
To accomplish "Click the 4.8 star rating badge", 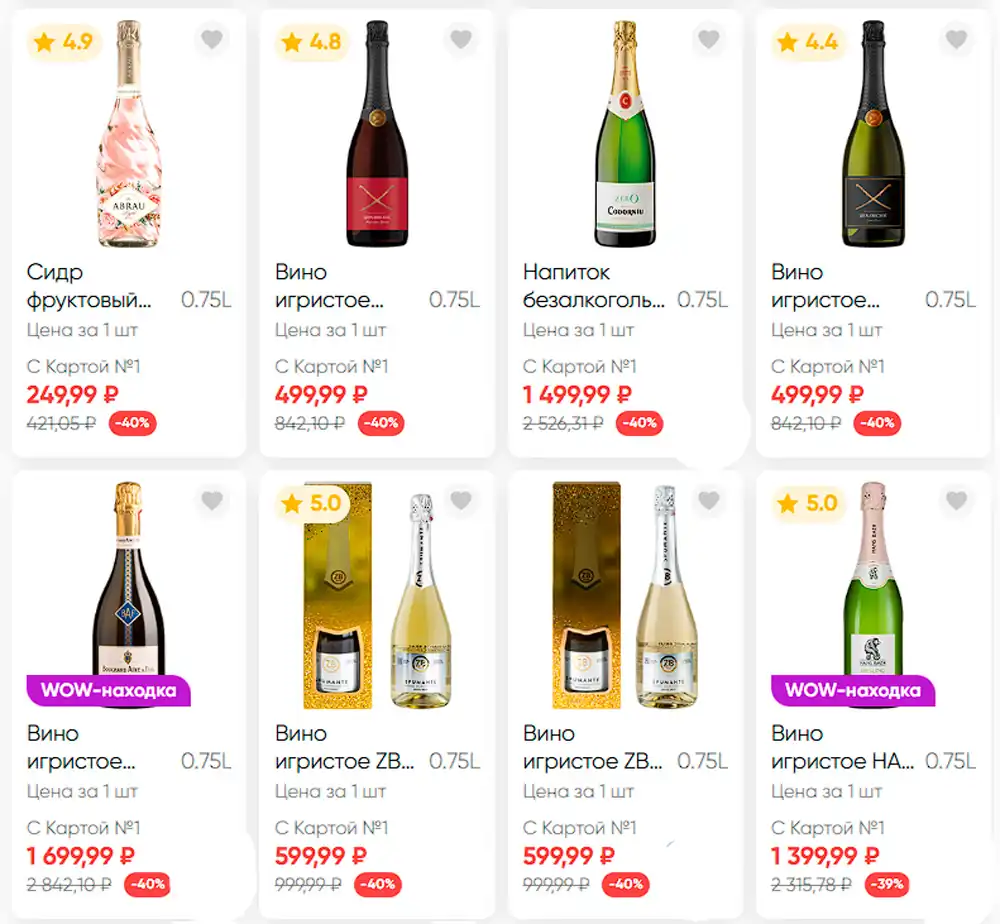I will (312, 42).
